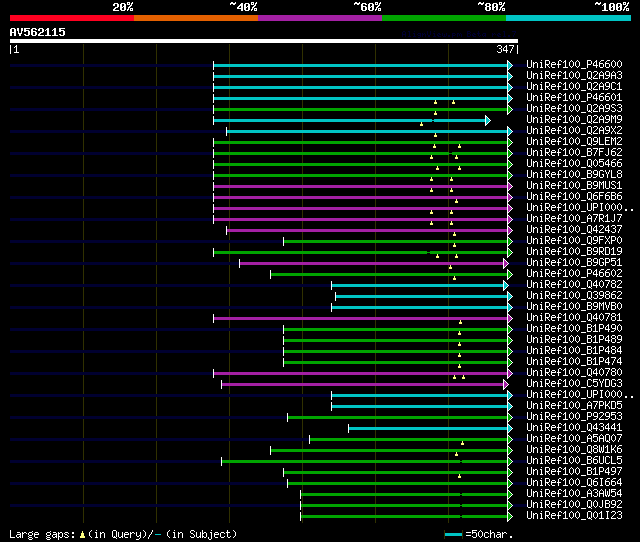Click the query end position label 347
The image size is (640, 542).
pyautogui.click(x=505, y=49)
